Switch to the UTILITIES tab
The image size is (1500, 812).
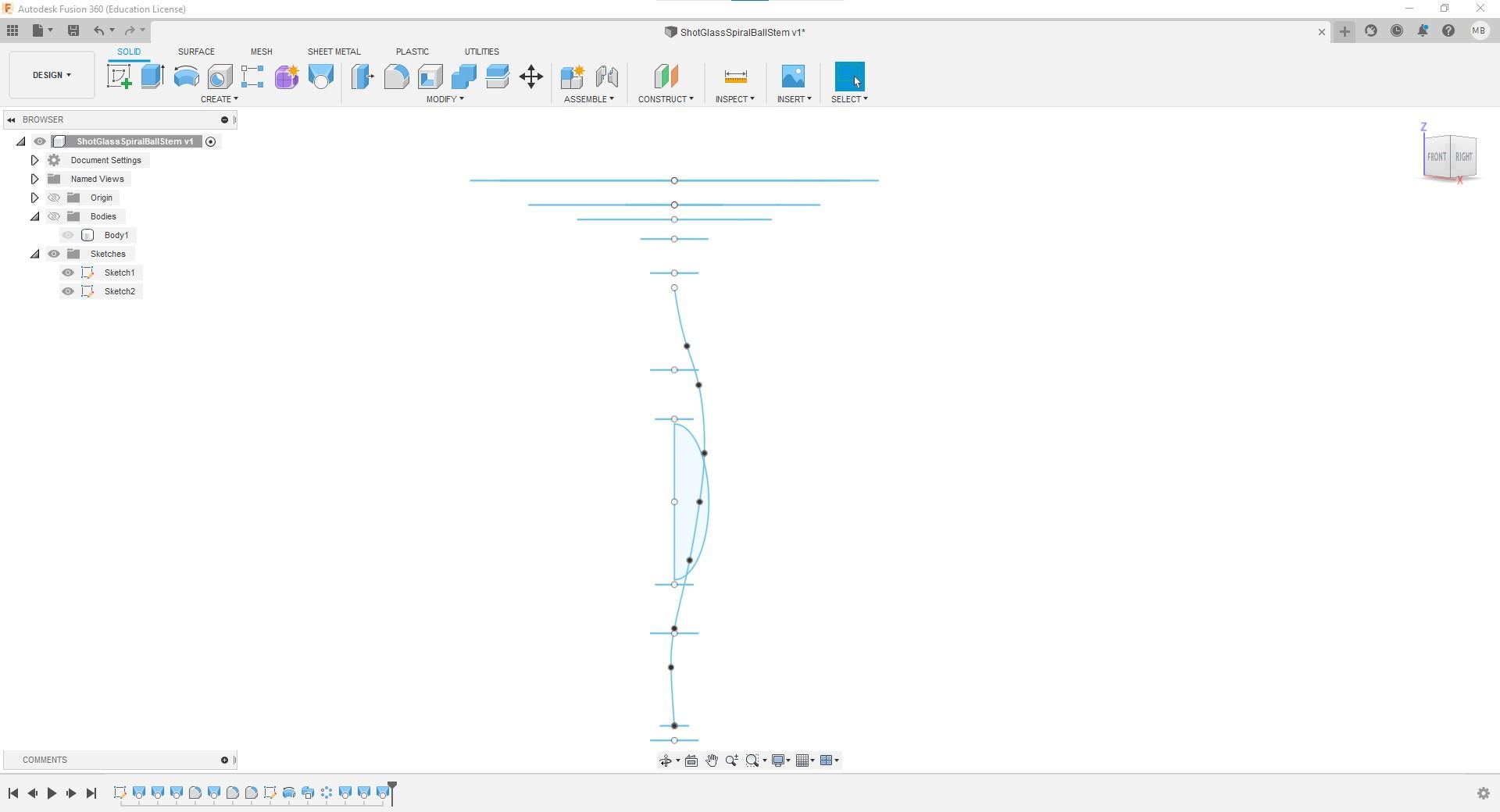(482, 52)
